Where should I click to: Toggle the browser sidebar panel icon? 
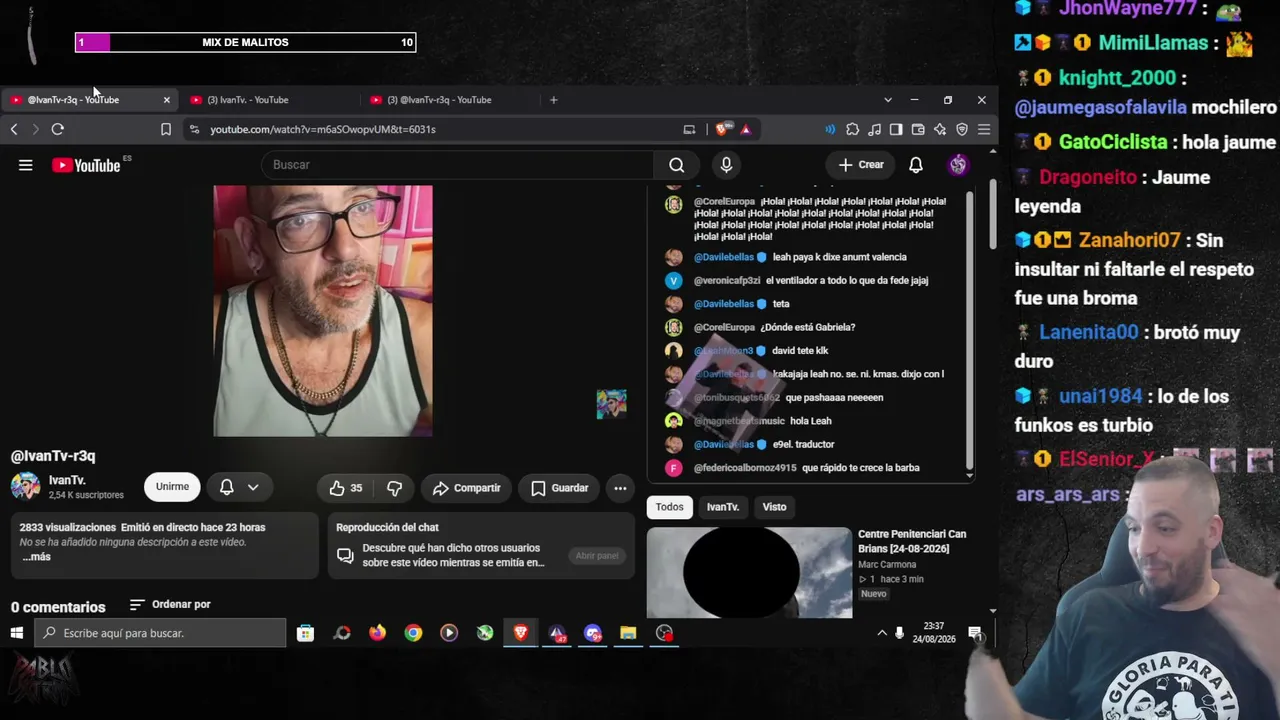coord(896,129)
